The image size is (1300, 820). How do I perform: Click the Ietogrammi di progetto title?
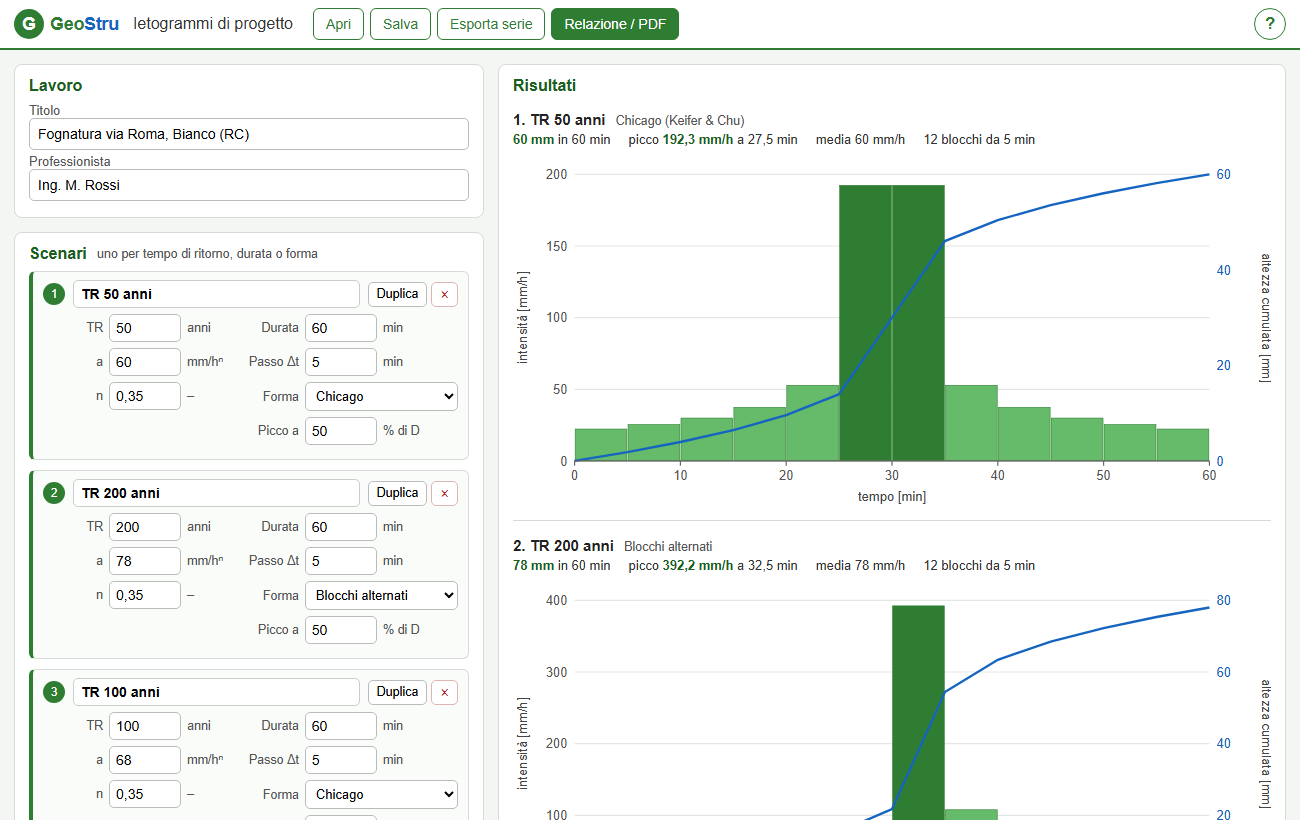[213, 24]
